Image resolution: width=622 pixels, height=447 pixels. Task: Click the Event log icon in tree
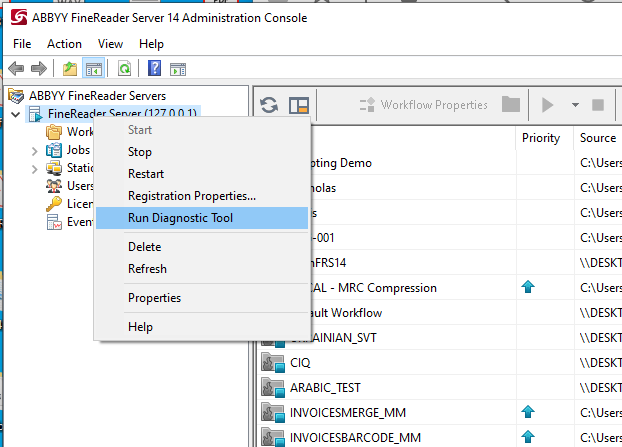pos(54,222)
